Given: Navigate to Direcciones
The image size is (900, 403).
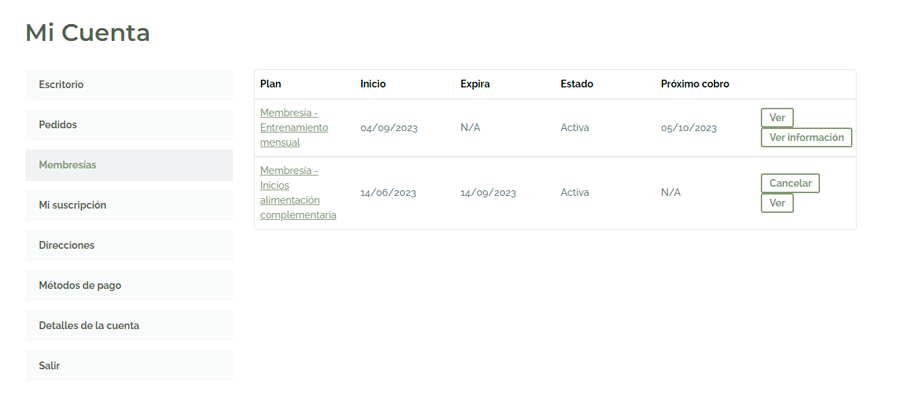Looking at the screenshot, I should [129, 245].
